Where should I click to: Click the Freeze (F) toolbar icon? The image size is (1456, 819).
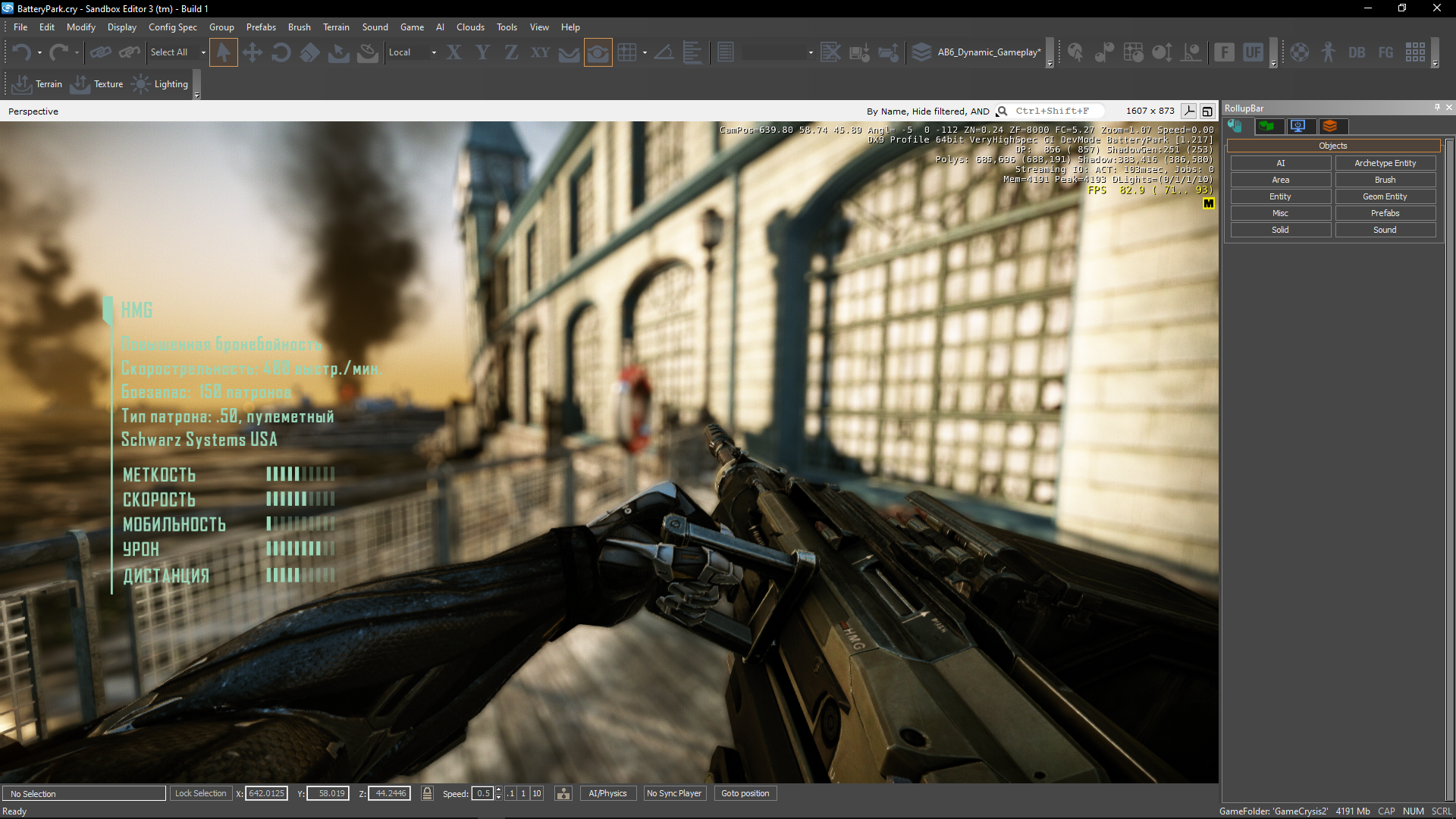[x=1224, y=52]
